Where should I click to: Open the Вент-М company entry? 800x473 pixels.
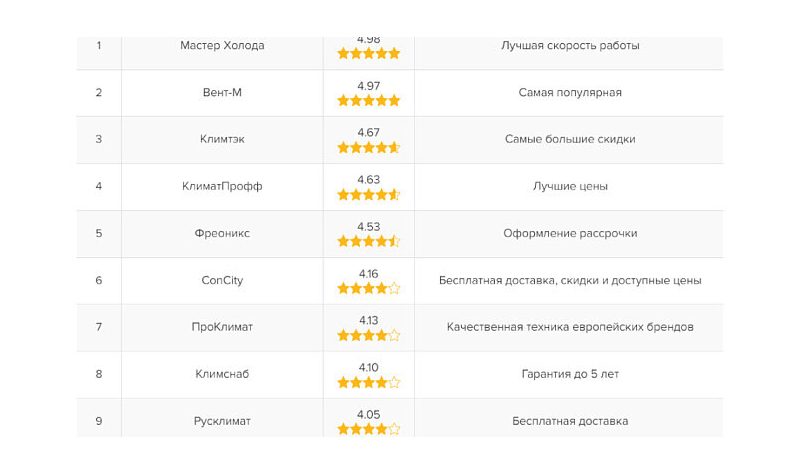click(x=222, y=93)
